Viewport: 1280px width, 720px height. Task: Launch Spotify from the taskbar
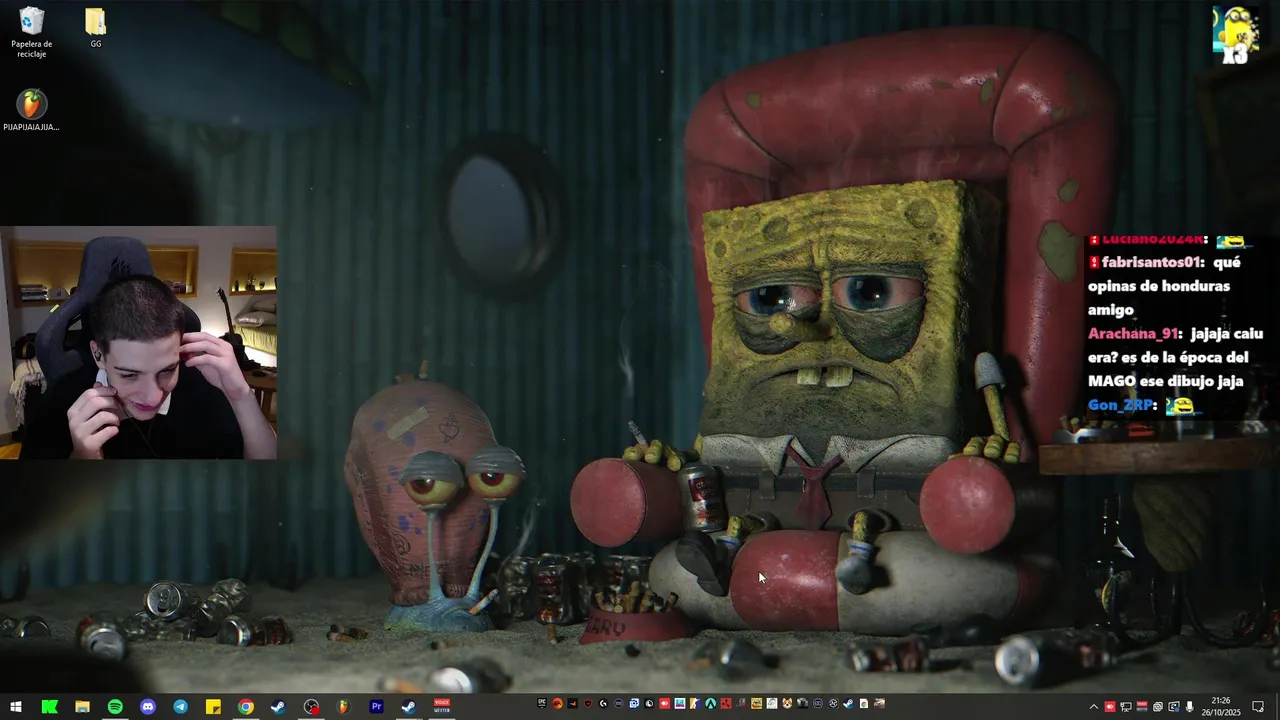pyautogui.click(x=115, y=707)
